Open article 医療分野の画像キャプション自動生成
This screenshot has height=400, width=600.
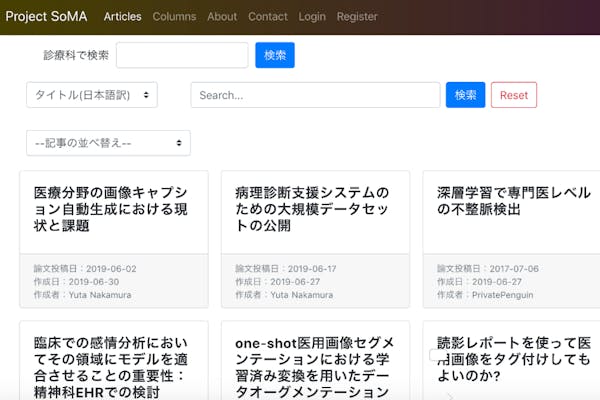[x=112, y=209]
